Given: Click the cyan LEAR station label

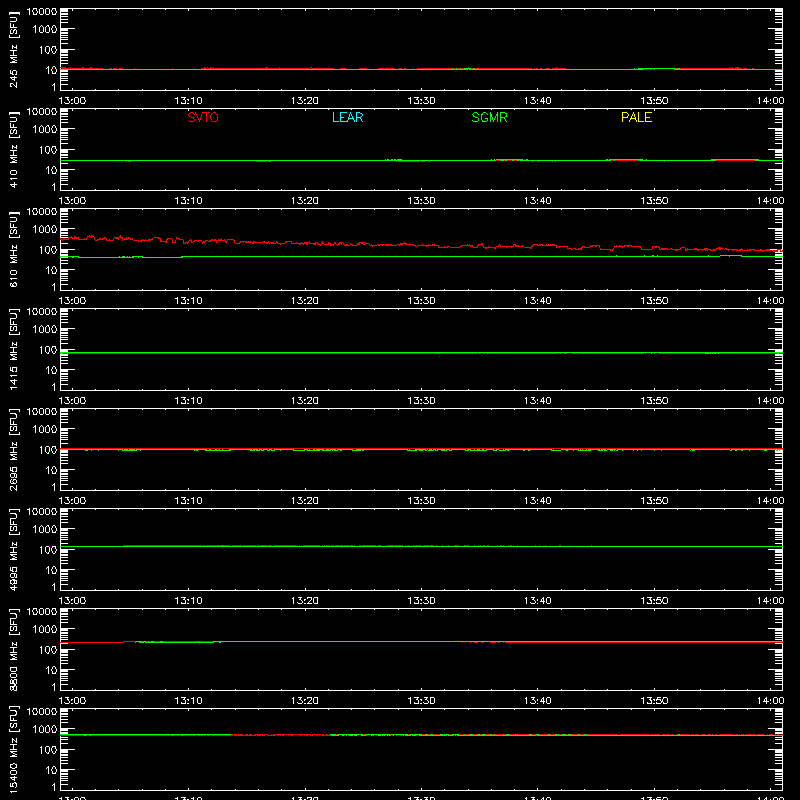Looking at the screenshot, I should point(347,117).
